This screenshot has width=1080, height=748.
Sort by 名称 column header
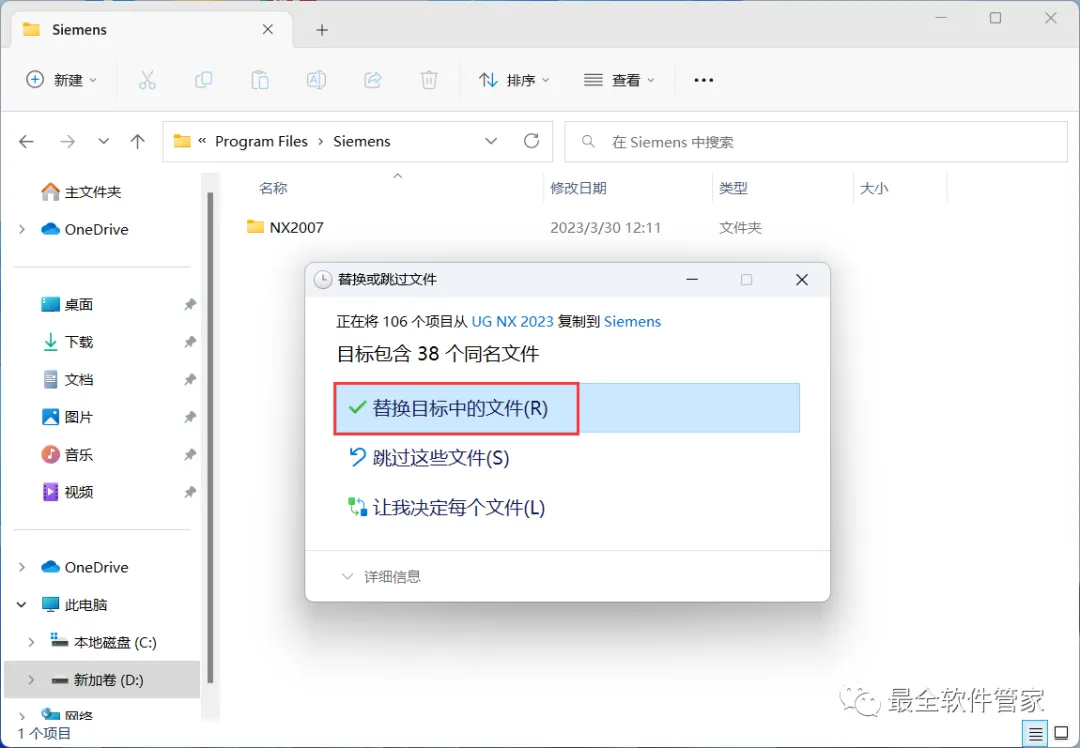point(273,188)
